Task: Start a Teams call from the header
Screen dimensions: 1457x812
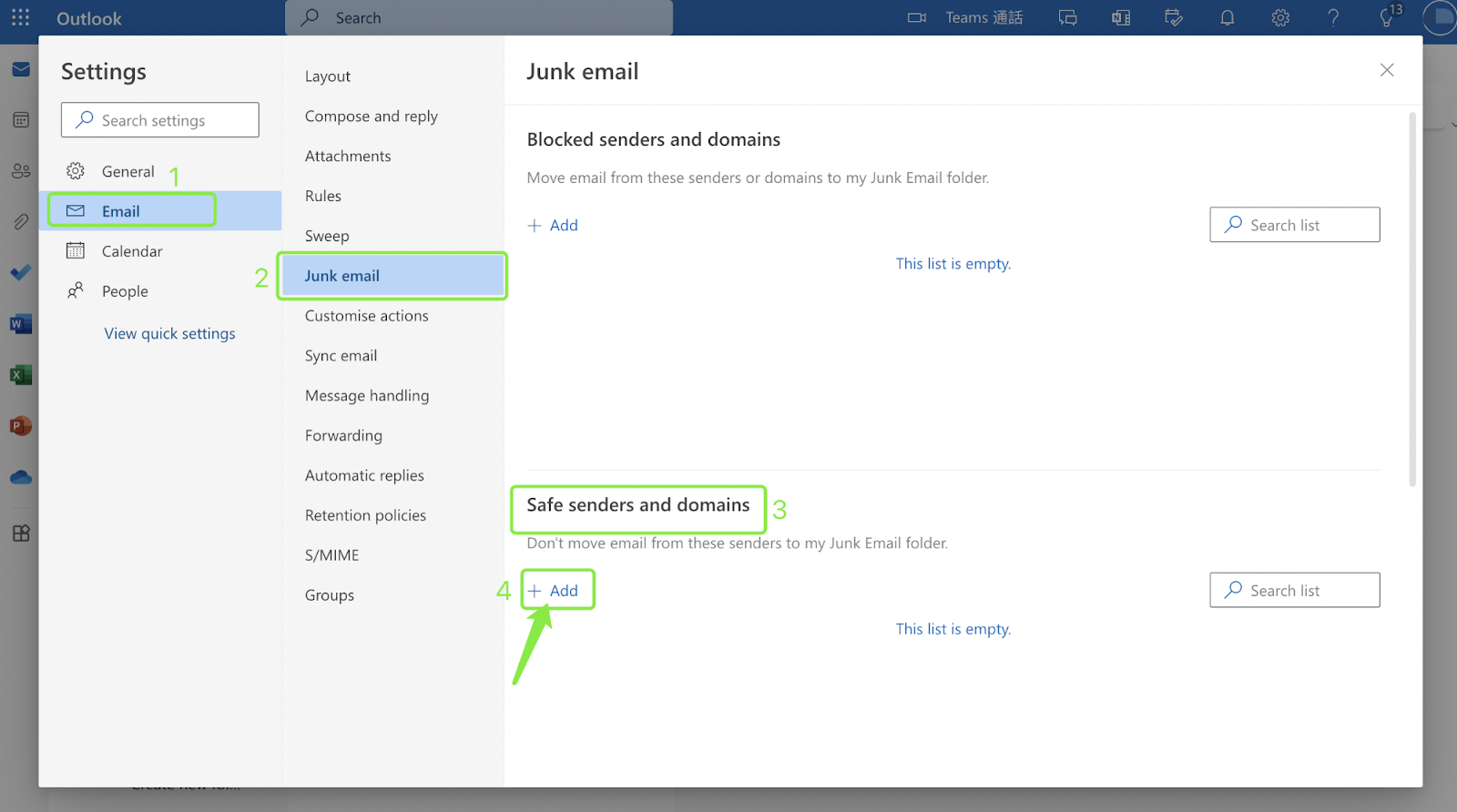Action: (x=965, y=17)
